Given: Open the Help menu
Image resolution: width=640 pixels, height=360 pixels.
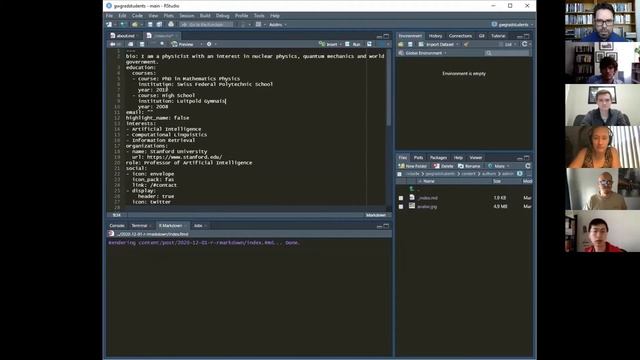Looking at the screenshot, I should pyautogui.click(x=275, y=16).
